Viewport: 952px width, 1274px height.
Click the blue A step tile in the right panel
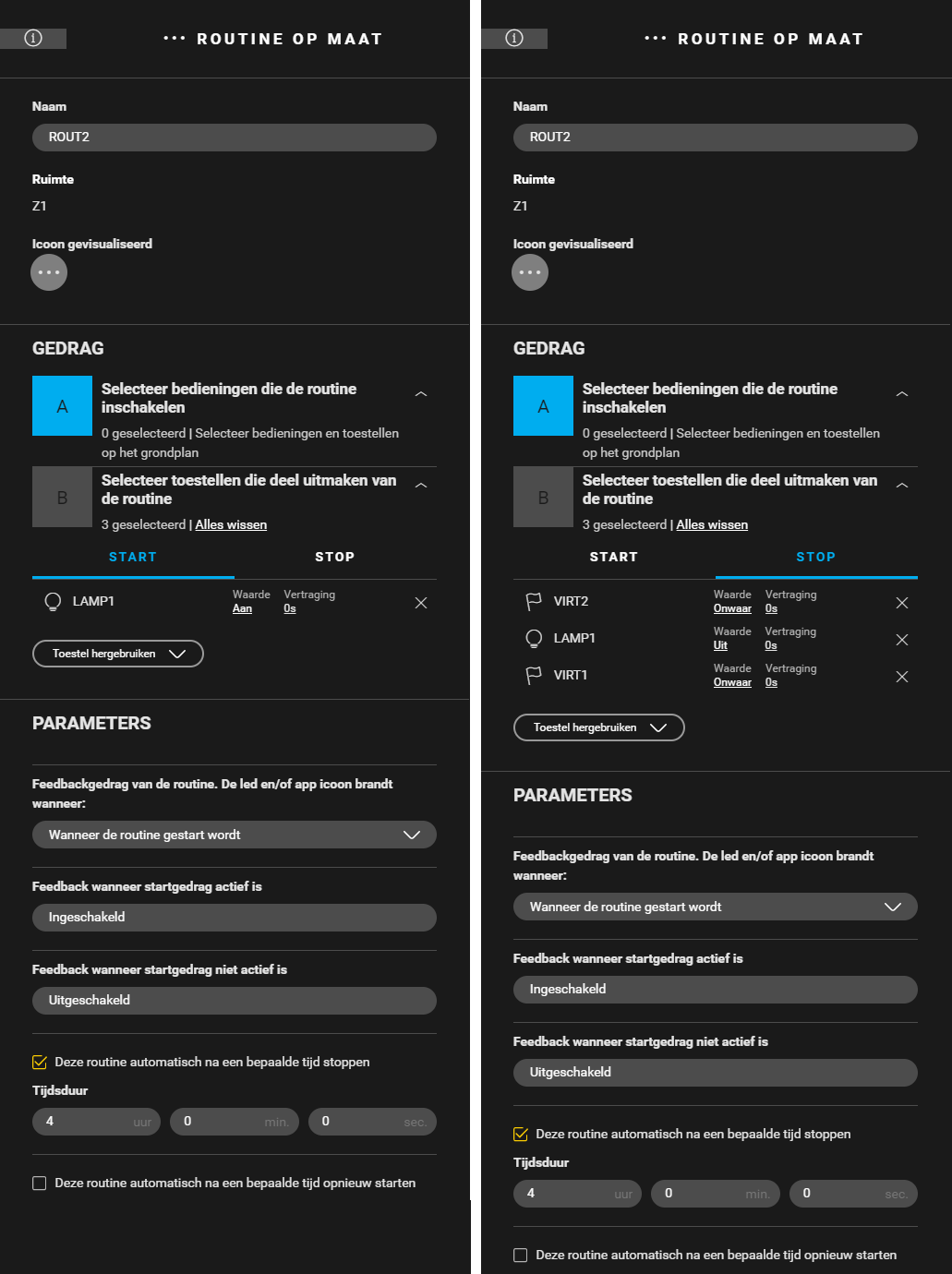point(543,405)
